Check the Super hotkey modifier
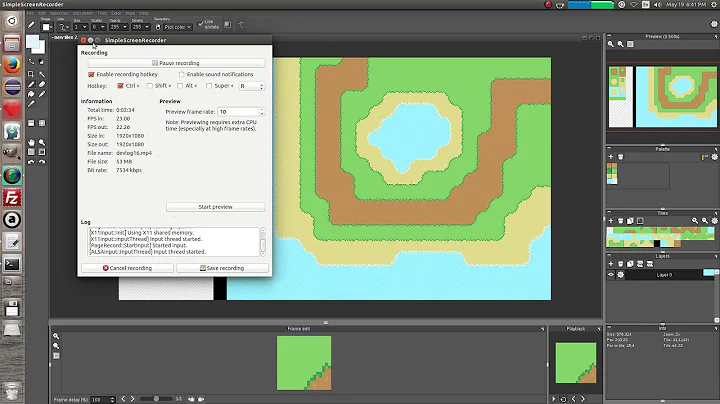 coord(209,86)
